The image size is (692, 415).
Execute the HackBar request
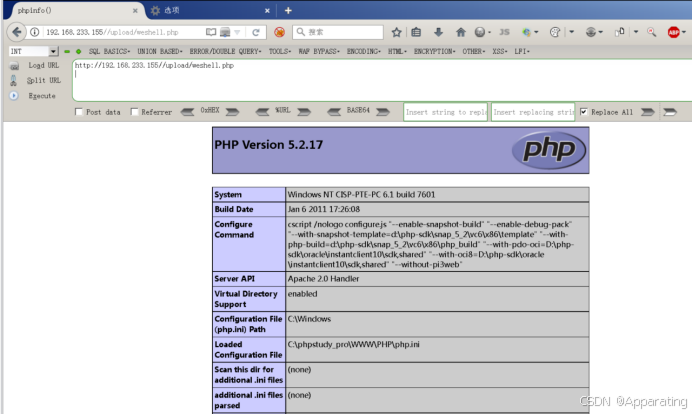42,96
